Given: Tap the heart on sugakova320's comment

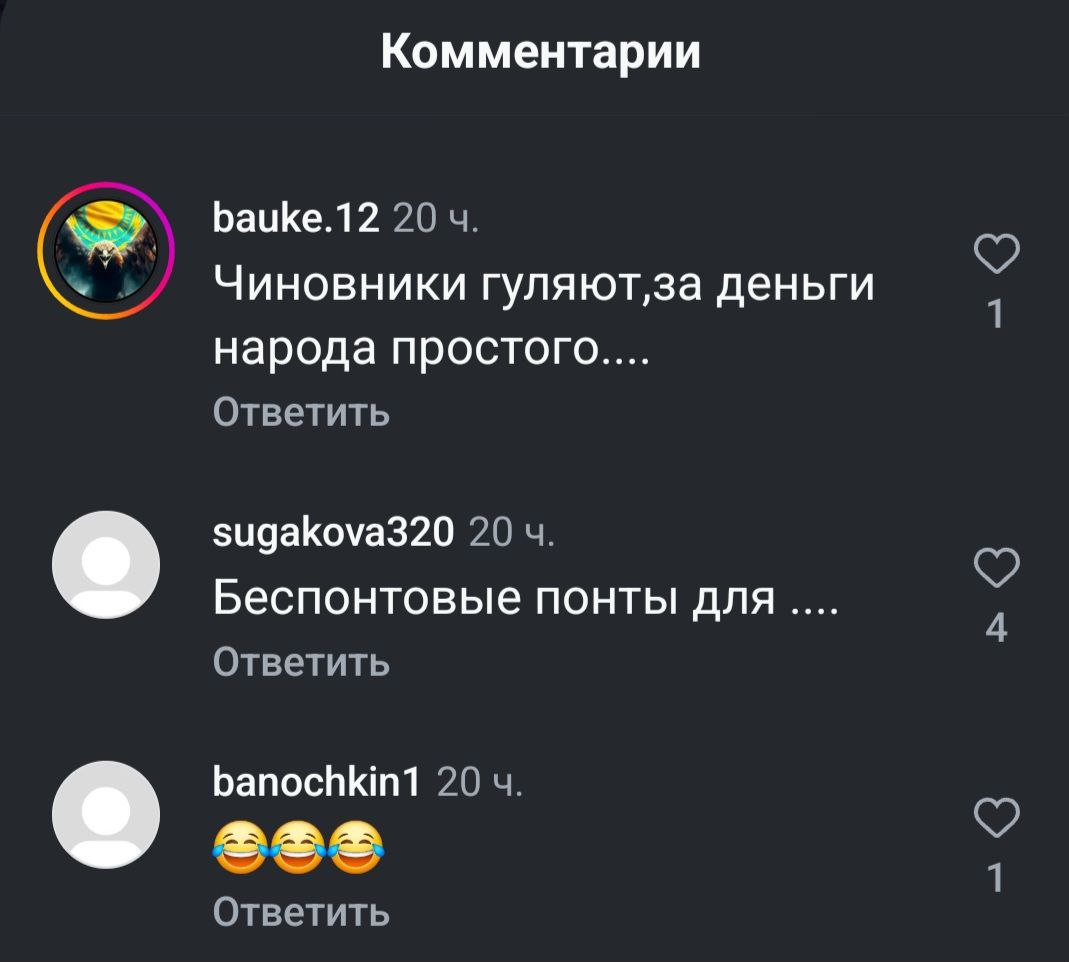Looking at the screenshot, I should point(996,567).
